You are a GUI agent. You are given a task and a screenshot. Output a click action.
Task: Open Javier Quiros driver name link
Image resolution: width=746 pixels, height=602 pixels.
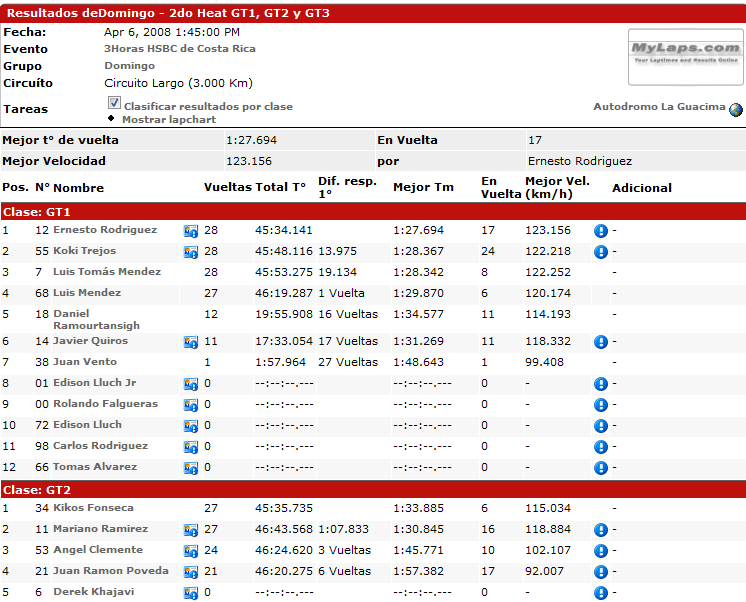[90, 341]
